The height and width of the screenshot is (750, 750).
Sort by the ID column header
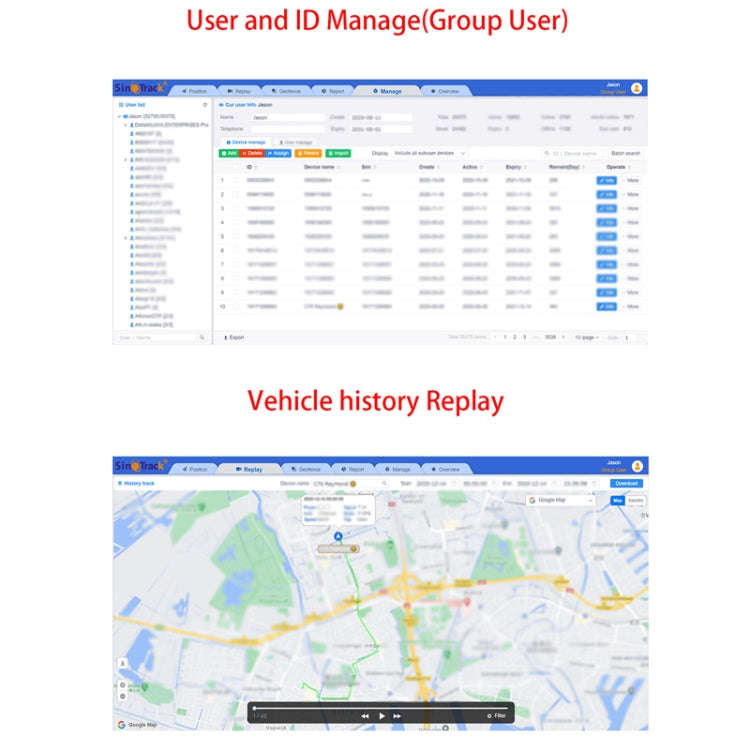click(x=252, y=167)
